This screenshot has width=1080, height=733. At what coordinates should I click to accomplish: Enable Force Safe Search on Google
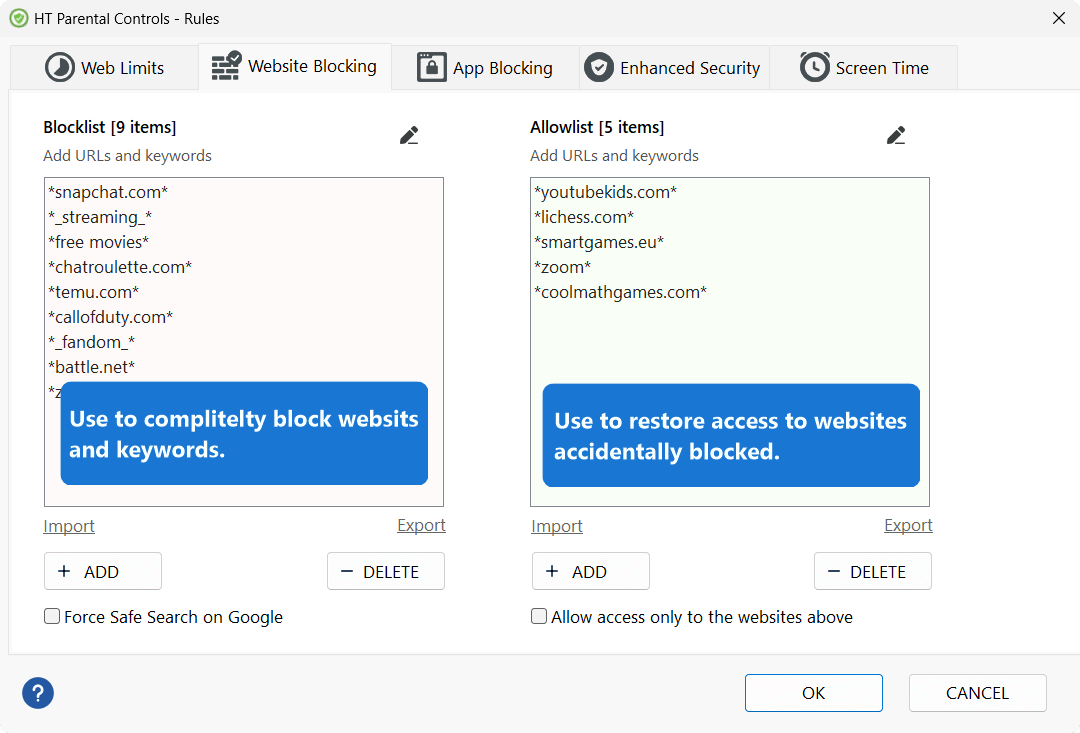tap(52, 617)
